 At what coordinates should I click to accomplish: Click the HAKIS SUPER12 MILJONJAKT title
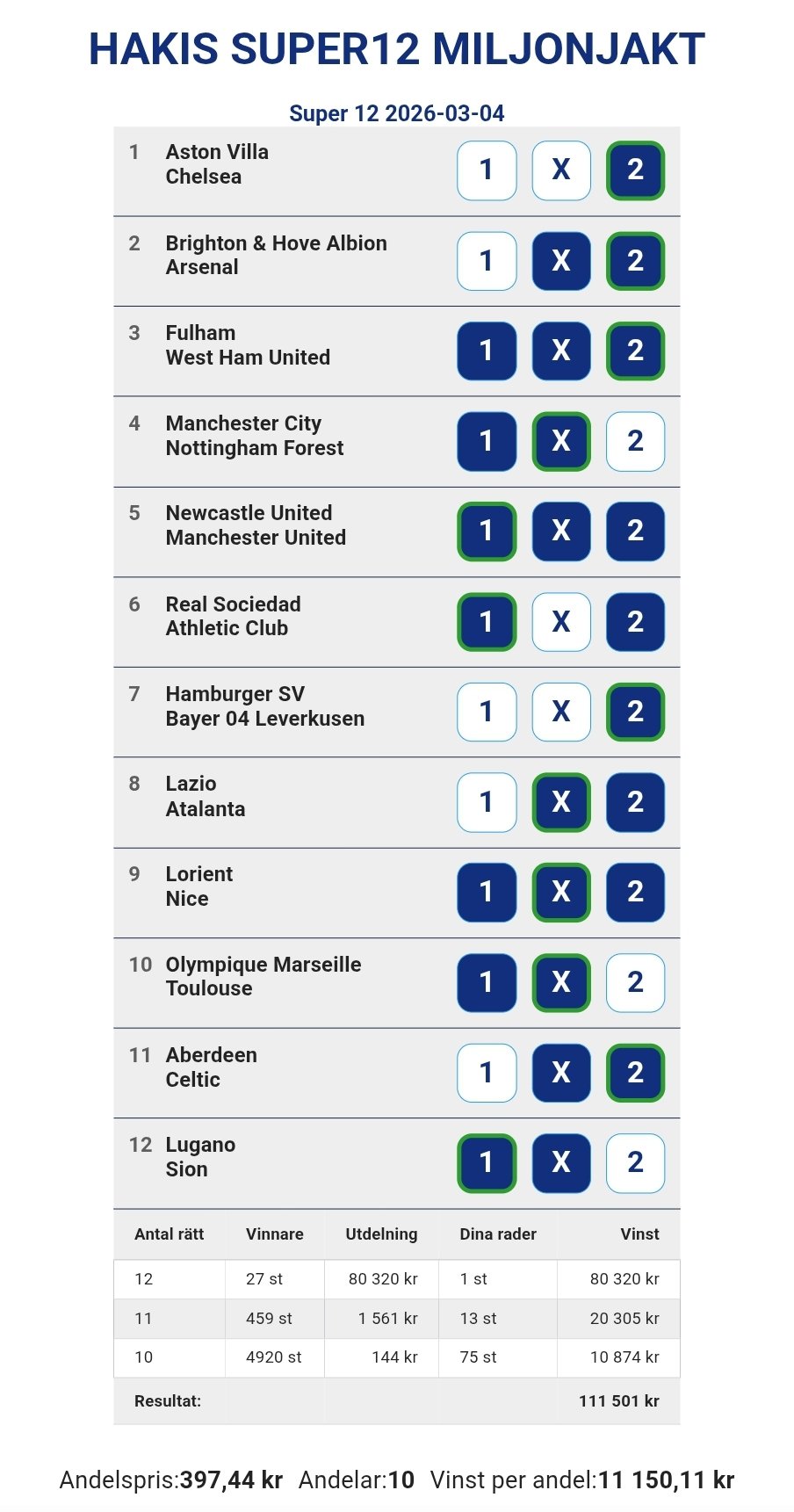point(397,49)
